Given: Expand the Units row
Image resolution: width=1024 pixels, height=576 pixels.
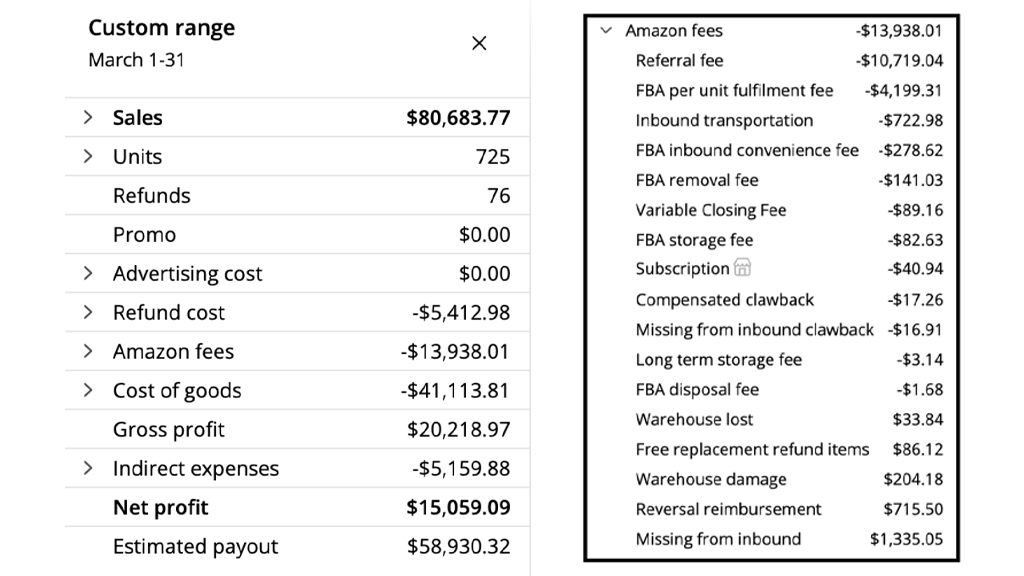Looking at the screenshot, I should [x=89, y=157].
